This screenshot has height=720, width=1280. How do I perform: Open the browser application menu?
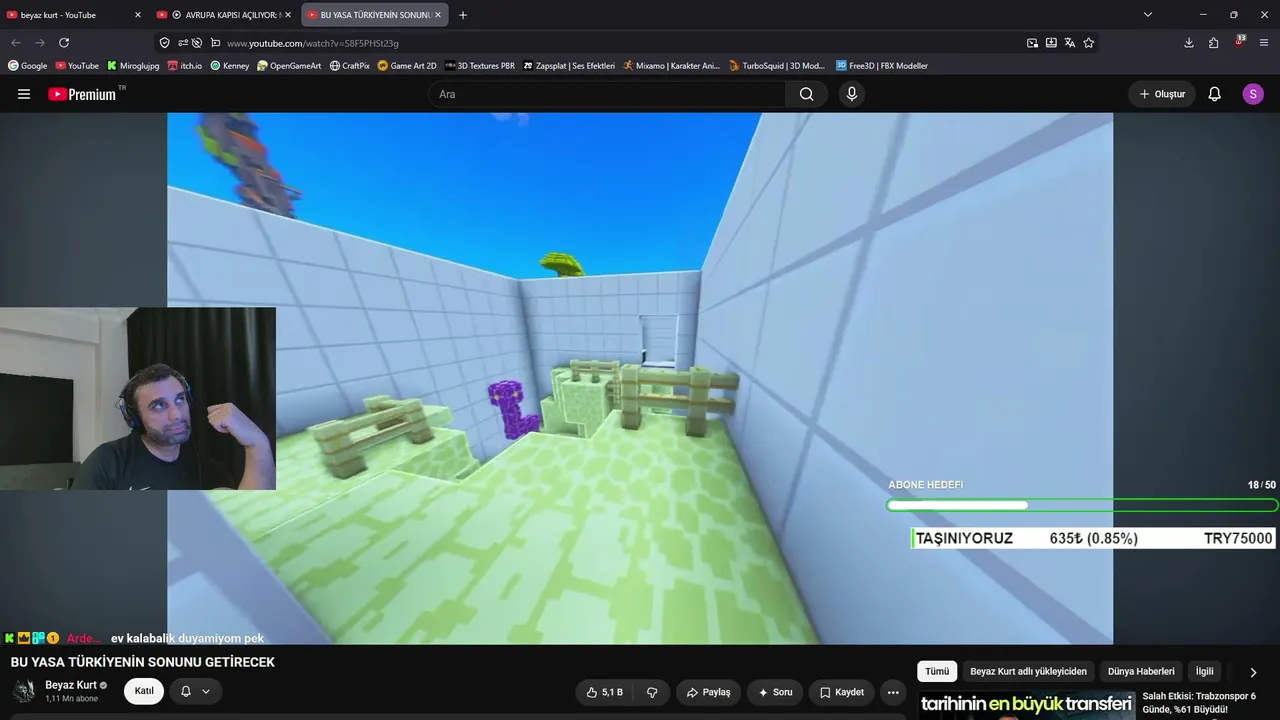tap(1265, 43)
